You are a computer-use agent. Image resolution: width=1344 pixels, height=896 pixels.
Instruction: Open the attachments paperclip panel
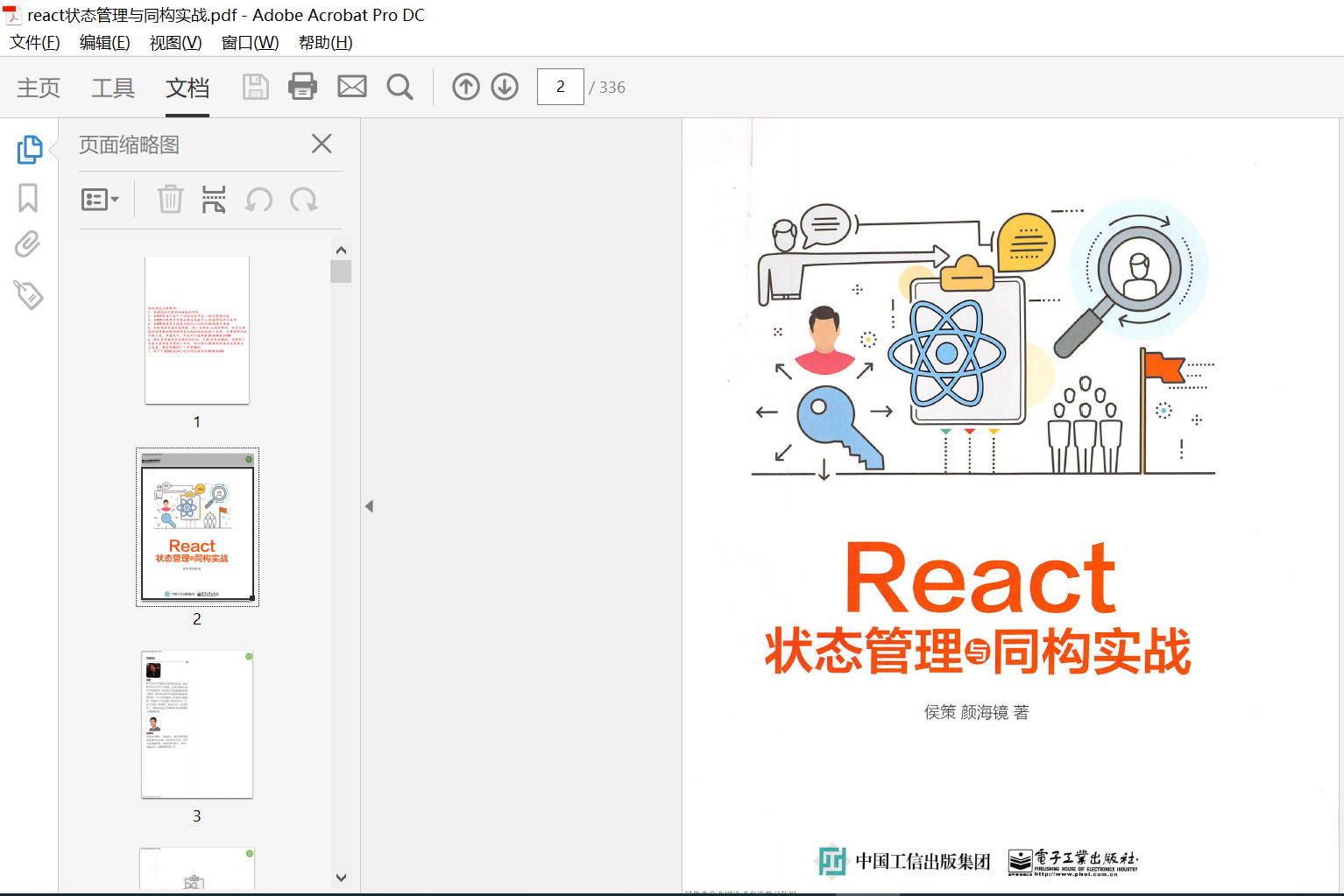(28, 244)
